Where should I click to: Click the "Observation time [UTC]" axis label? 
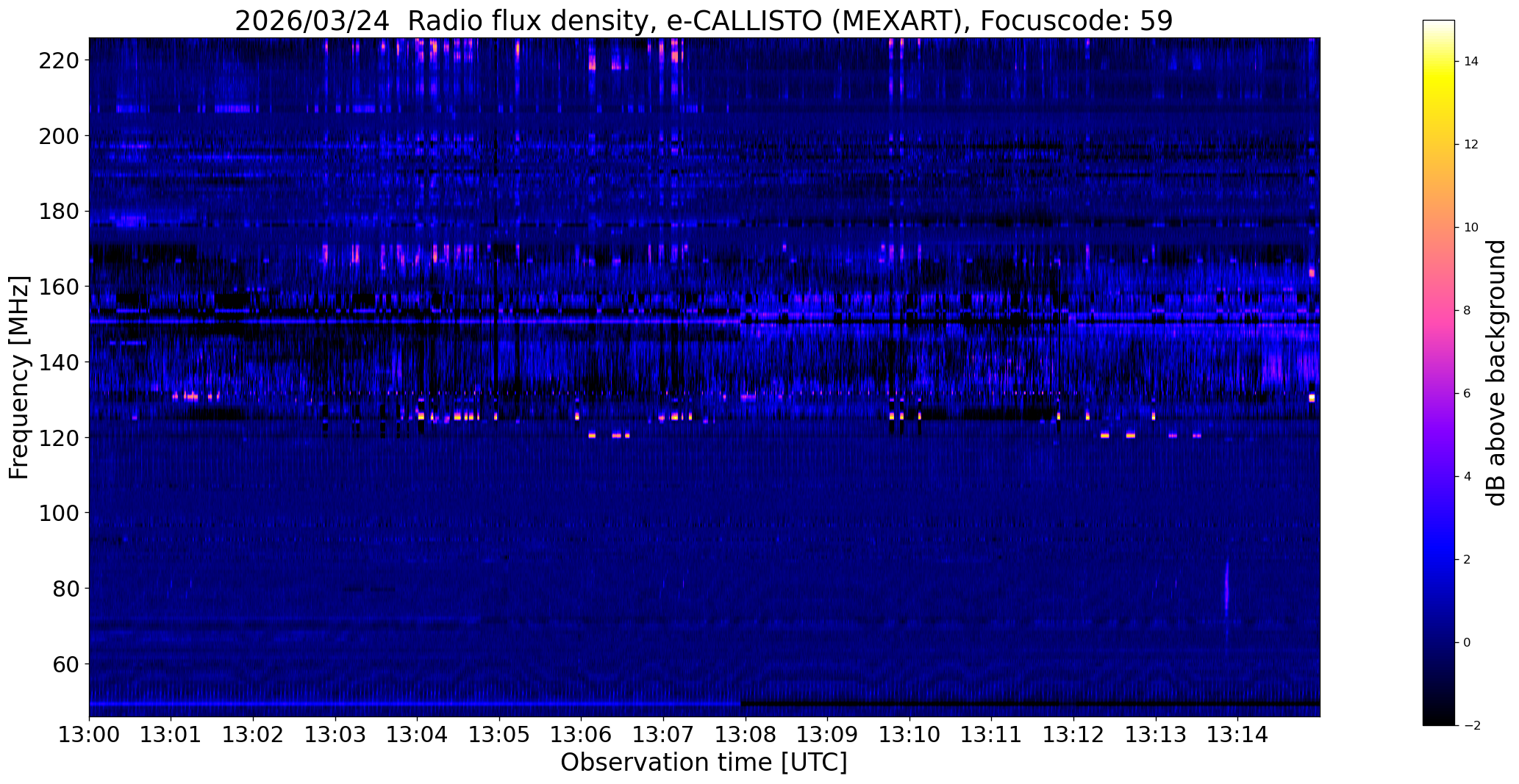pyautogui.click(x=704, y=763)
